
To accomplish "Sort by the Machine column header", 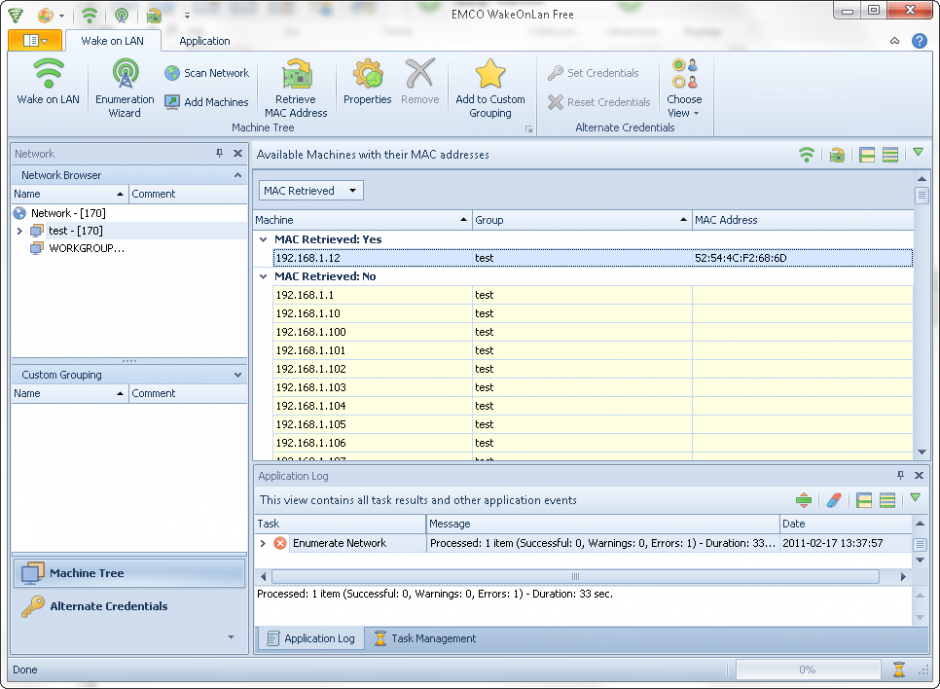I will [362, 220].
